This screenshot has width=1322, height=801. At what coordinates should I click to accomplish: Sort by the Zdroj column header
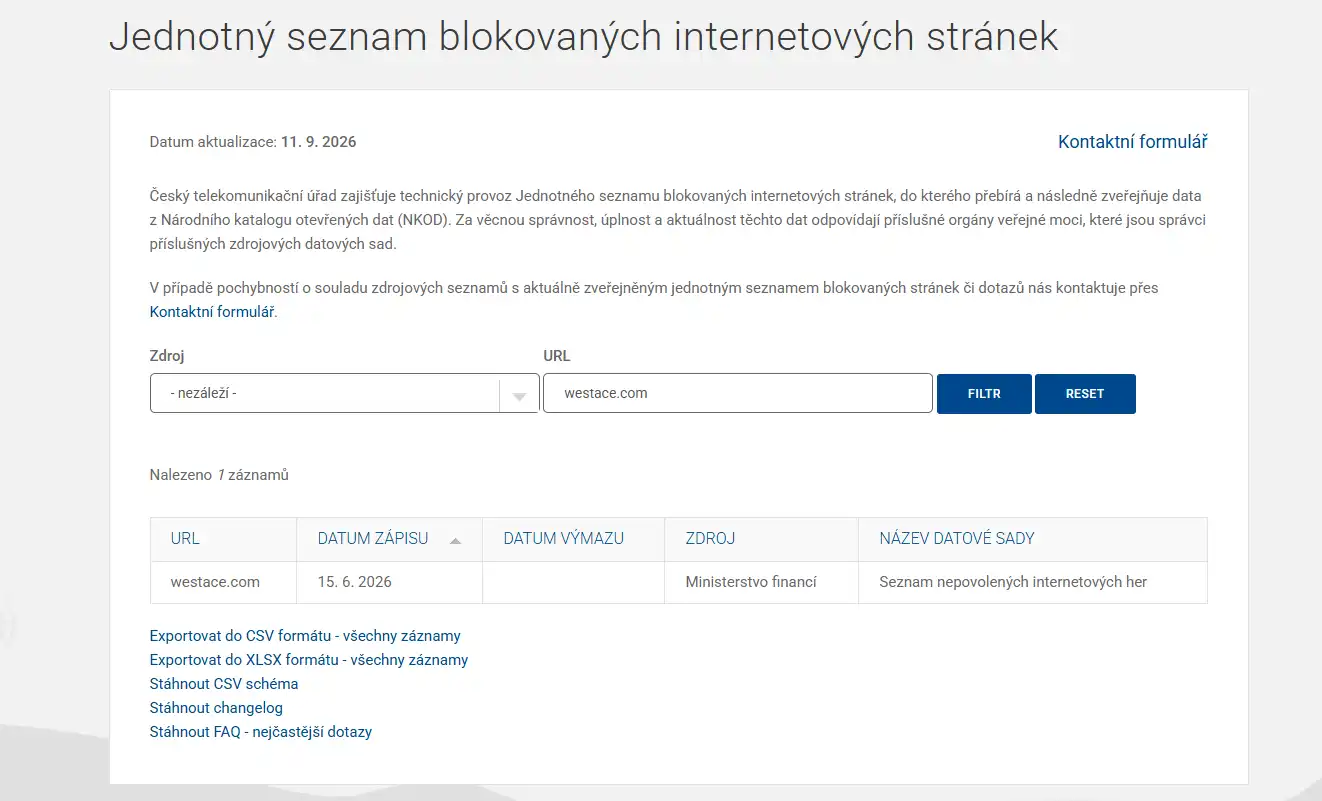[710, 538]
